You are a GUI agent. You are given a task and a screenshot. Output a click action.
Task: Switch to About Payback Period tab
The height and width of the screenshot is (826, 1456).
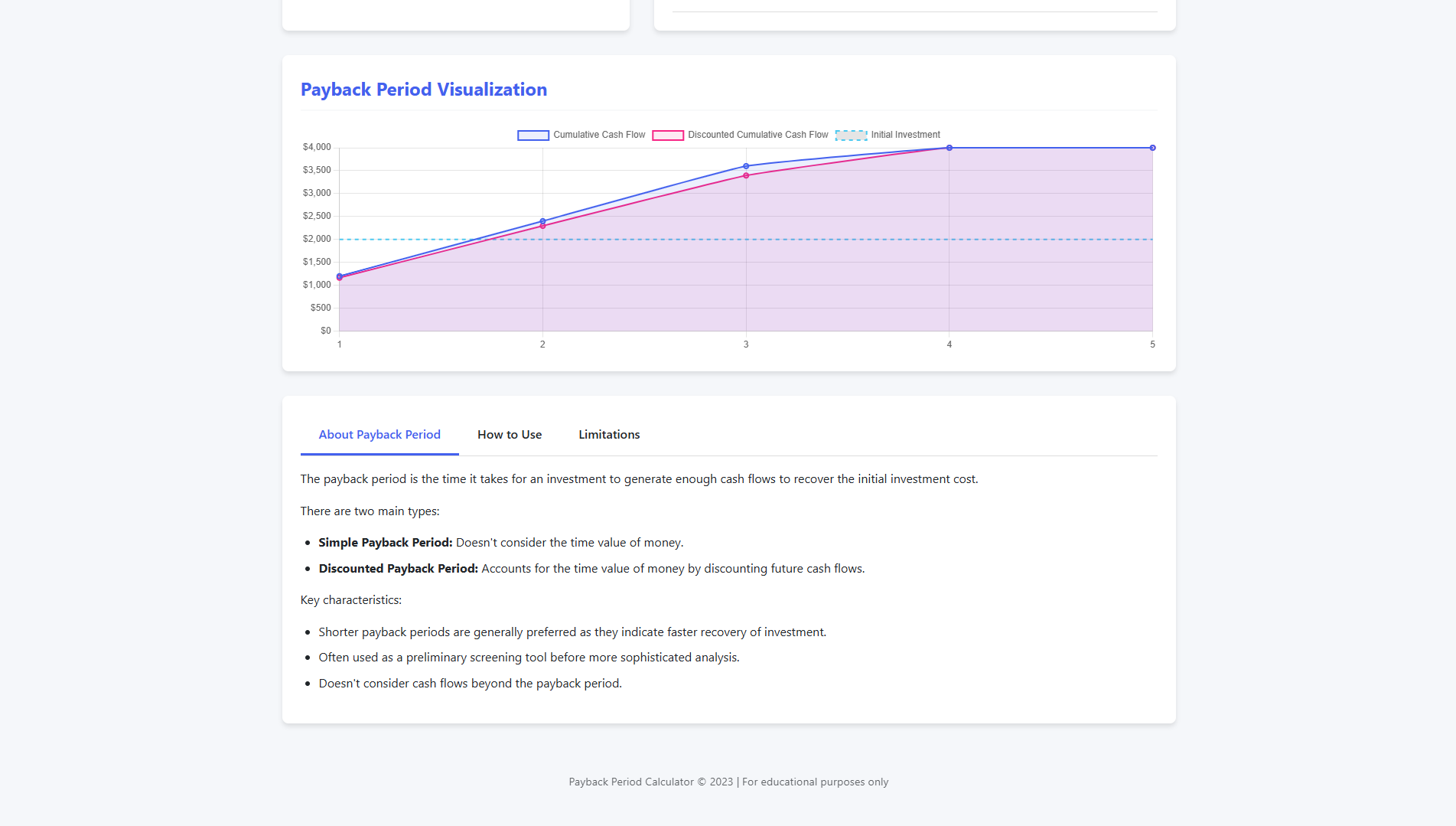(379, 435)
